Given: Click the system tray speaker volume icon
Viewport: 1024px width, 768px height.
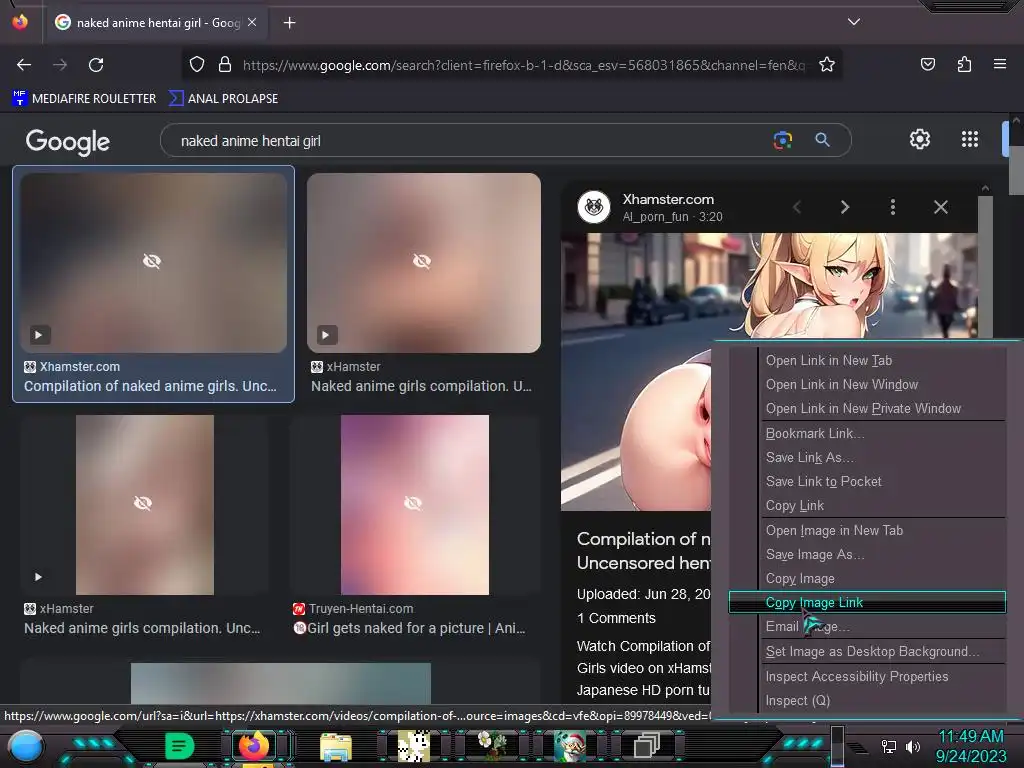Looking at the screenshot, I should tap(913, 746).
